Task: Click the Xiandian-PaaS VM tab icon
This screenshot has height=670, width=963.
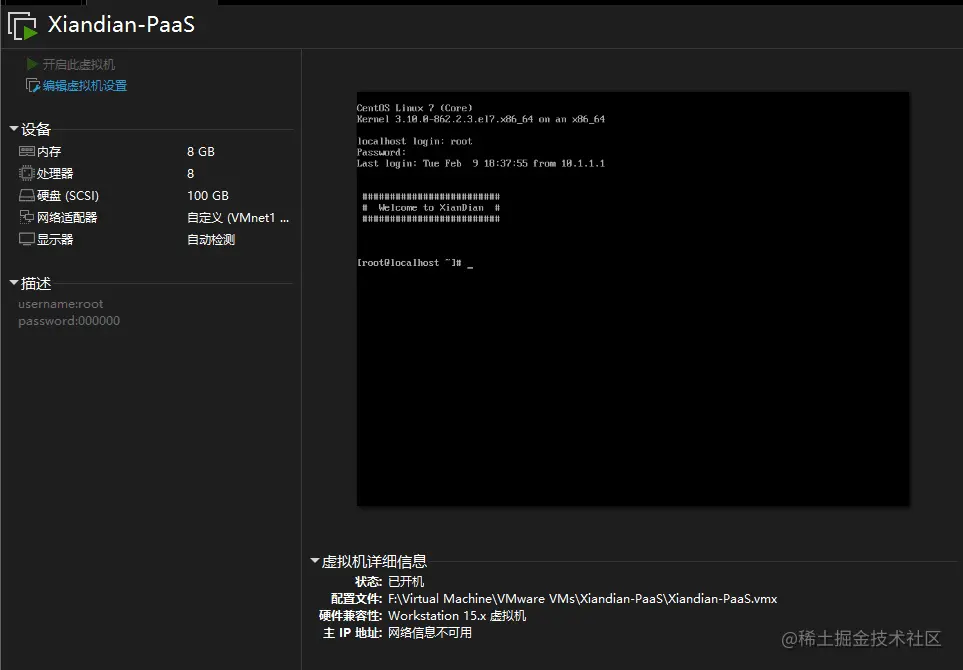Action: pos(23,26)
